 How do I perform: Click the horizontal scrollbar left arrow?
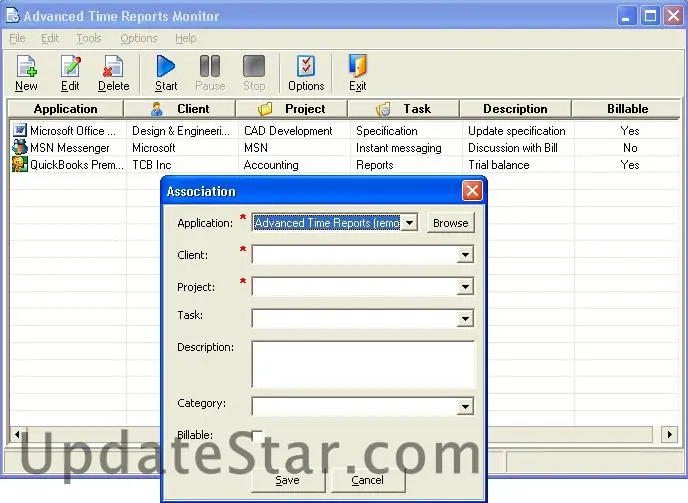(x=17, y=435)
